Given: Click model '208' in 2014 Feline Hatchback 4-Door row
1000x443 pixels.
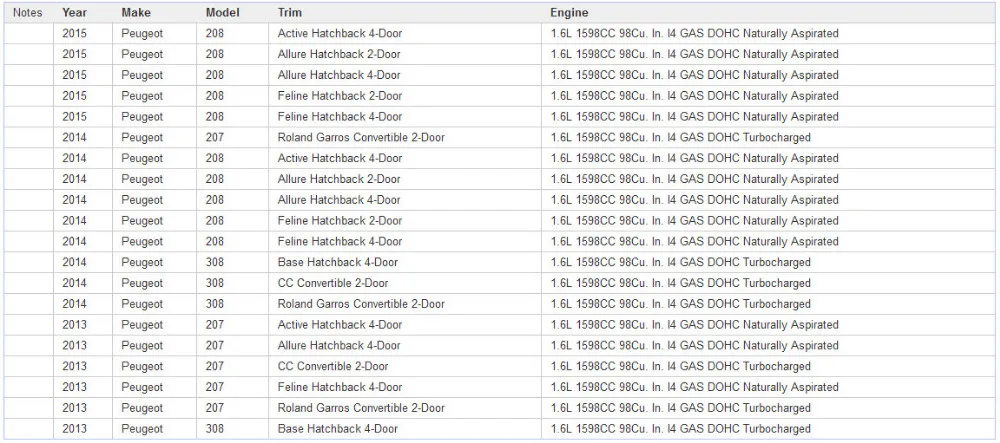Looking at the screenshot, I should point(215,242).
